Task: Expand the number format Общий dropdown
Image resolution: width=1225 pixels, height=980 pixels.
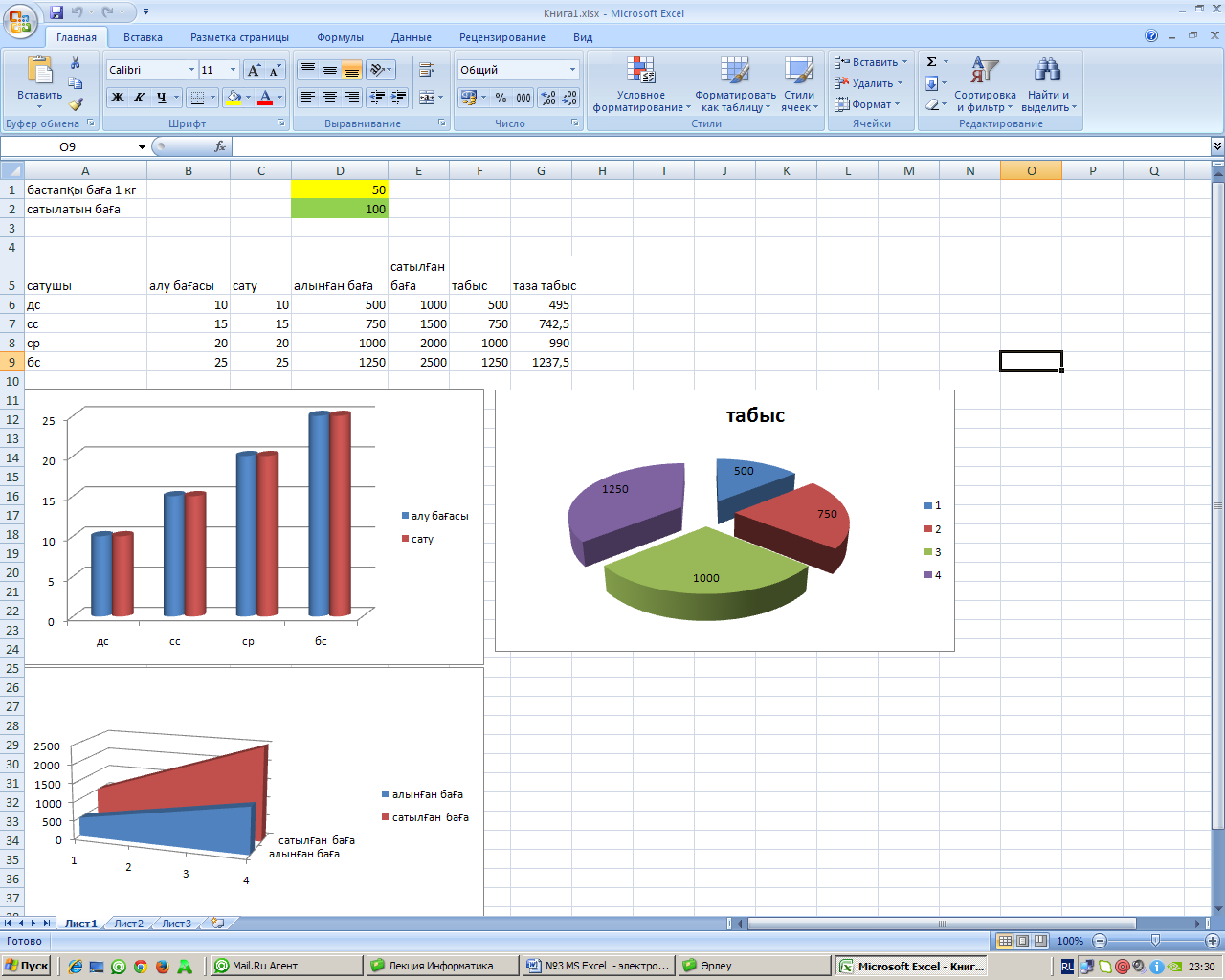Action: pos(573,70)
